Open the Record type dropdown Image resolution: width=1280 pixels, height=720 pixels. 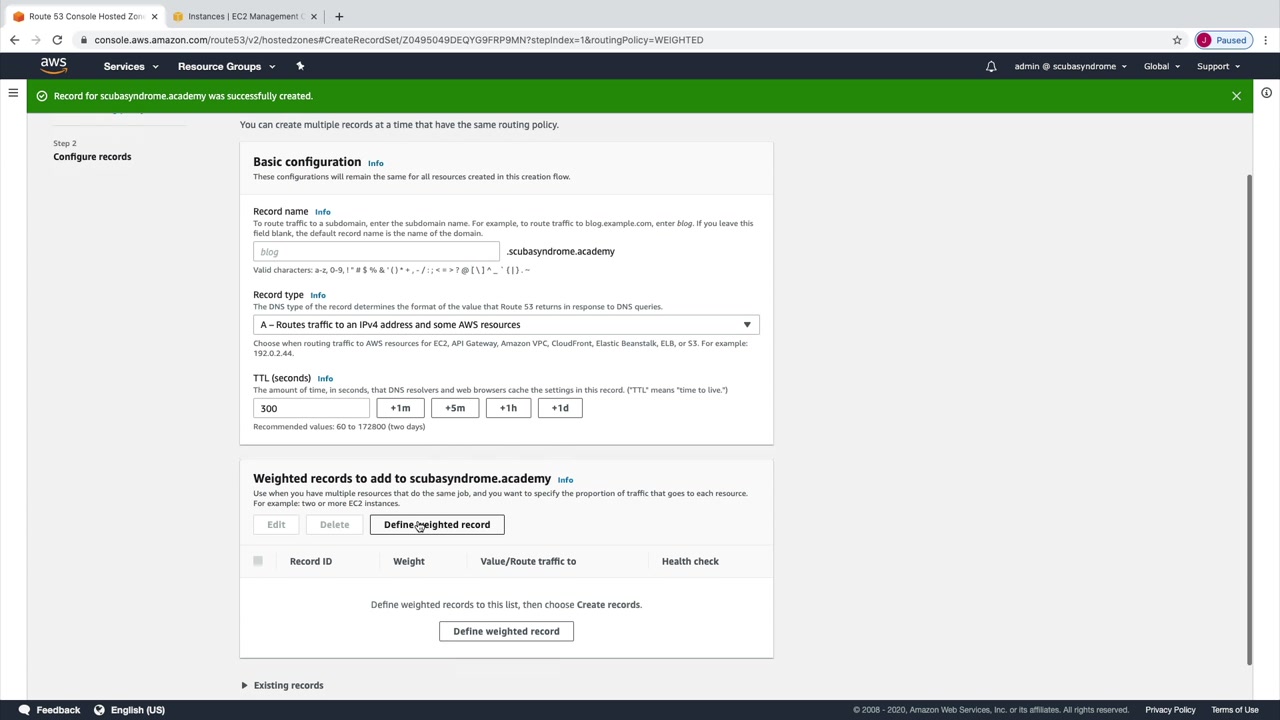coord(506,325)
